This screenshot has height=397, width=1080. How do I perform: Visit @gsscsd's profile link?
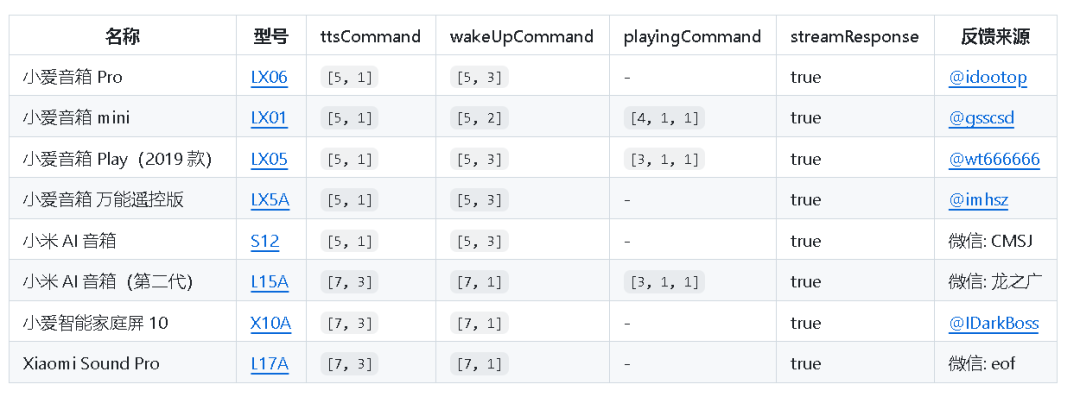coord(982,118)
